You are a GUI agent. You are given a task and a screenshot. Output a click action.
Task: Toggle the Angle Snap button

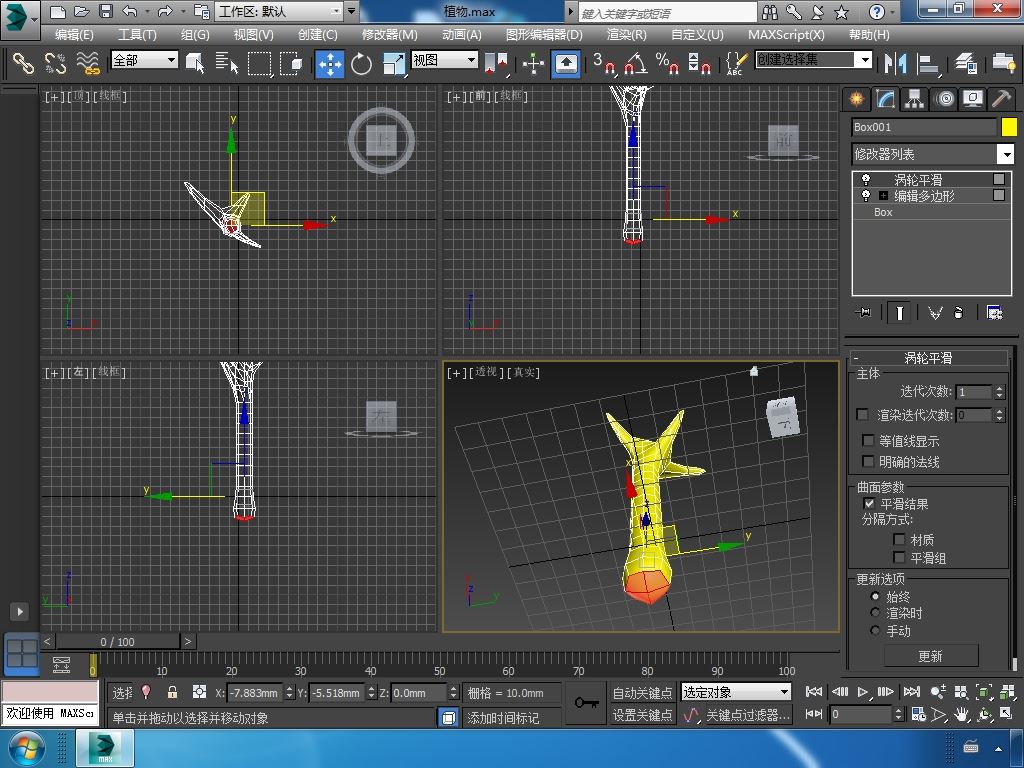click(635, 63)
